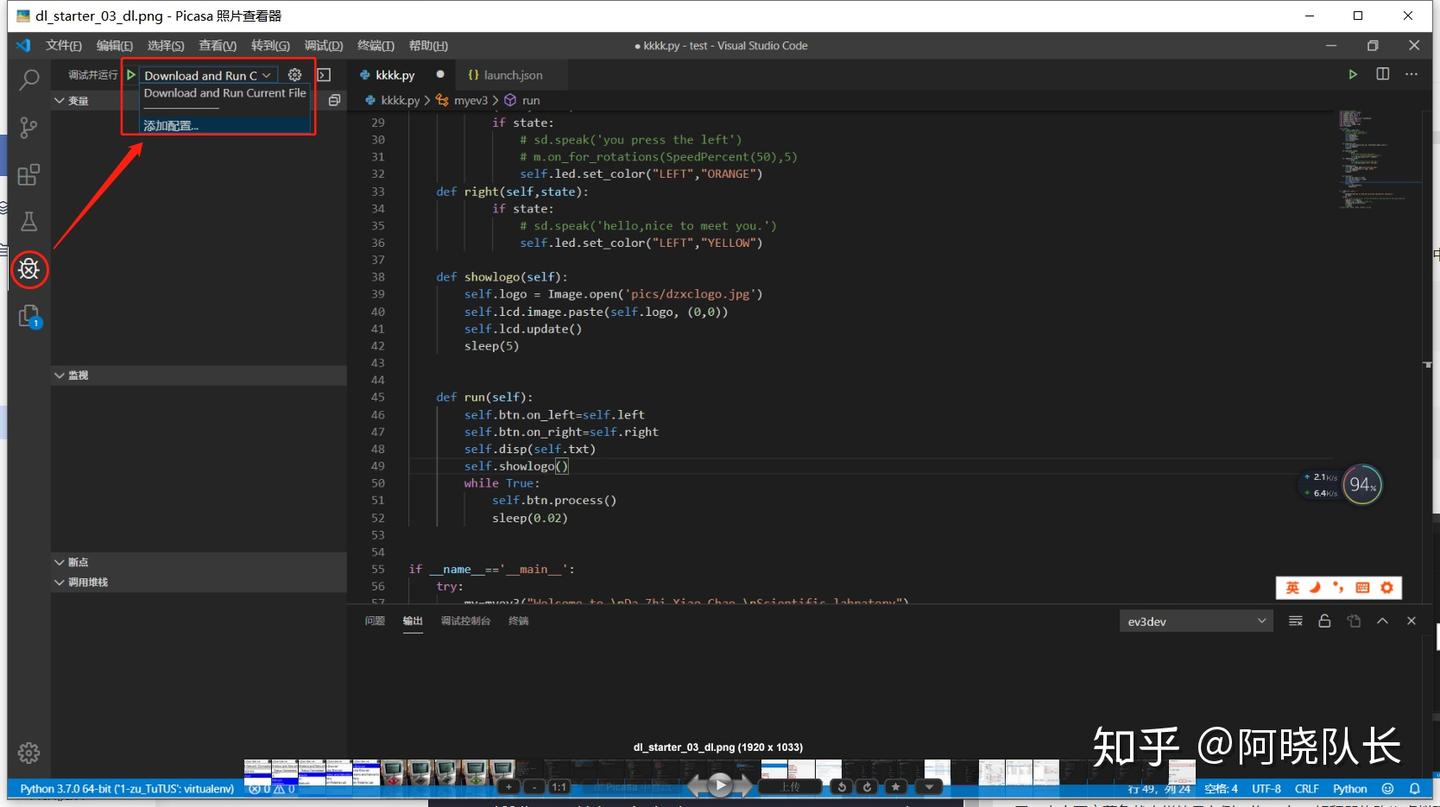
Task: Toggle star rating on the photo
Action: 896,787
